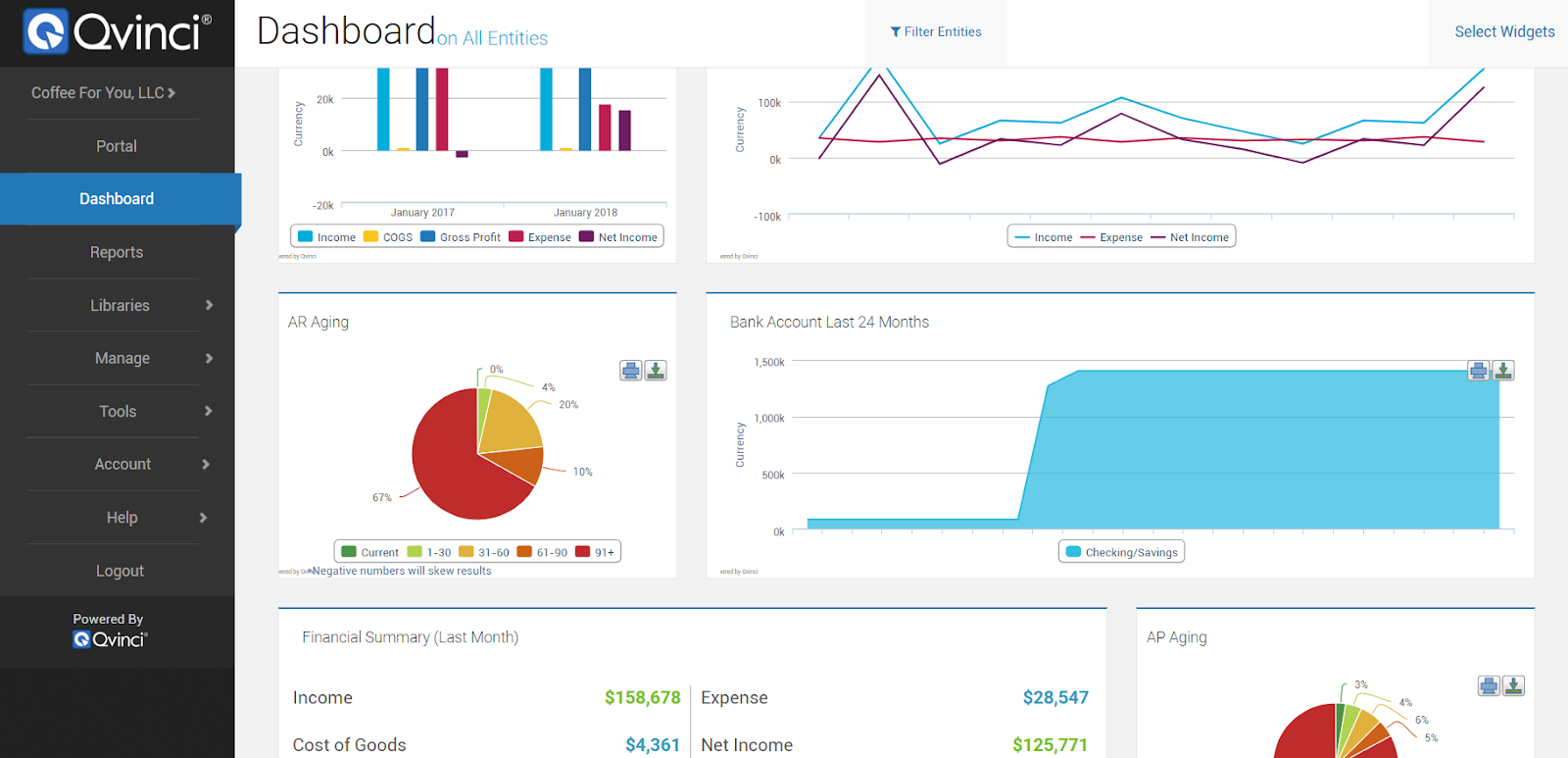Expand the Account submenu arrow
This screenshot has height=758, width=1568.
(x=206, y=464)
